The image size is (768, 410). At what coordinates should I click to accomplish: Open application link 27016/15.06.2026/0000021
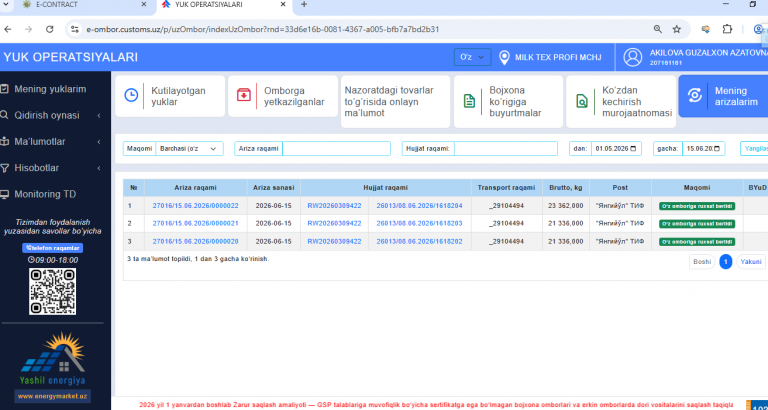coord(195,223)
